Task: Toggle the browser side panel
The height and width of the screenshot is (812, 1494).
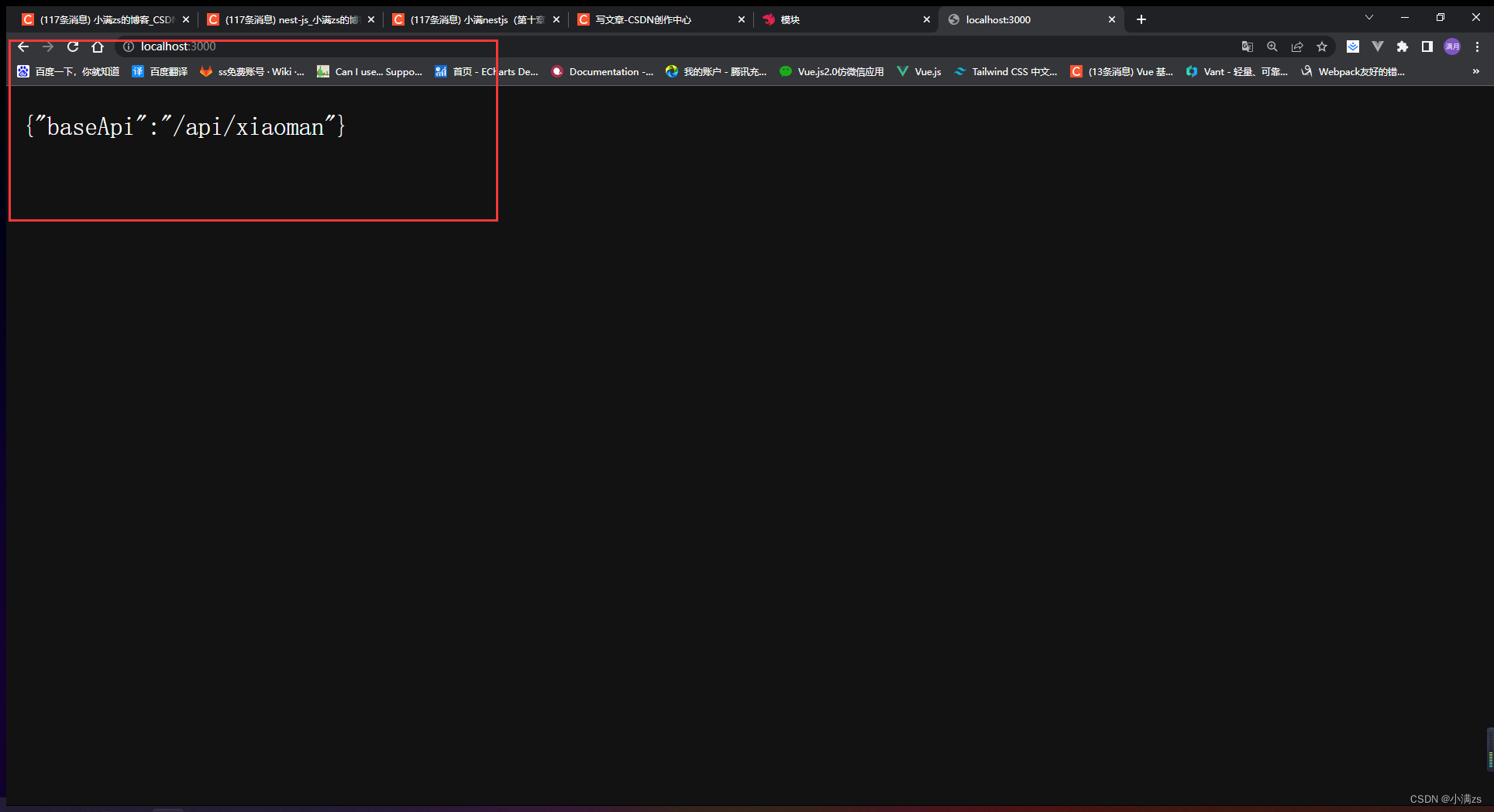Action: [1427, 46]
